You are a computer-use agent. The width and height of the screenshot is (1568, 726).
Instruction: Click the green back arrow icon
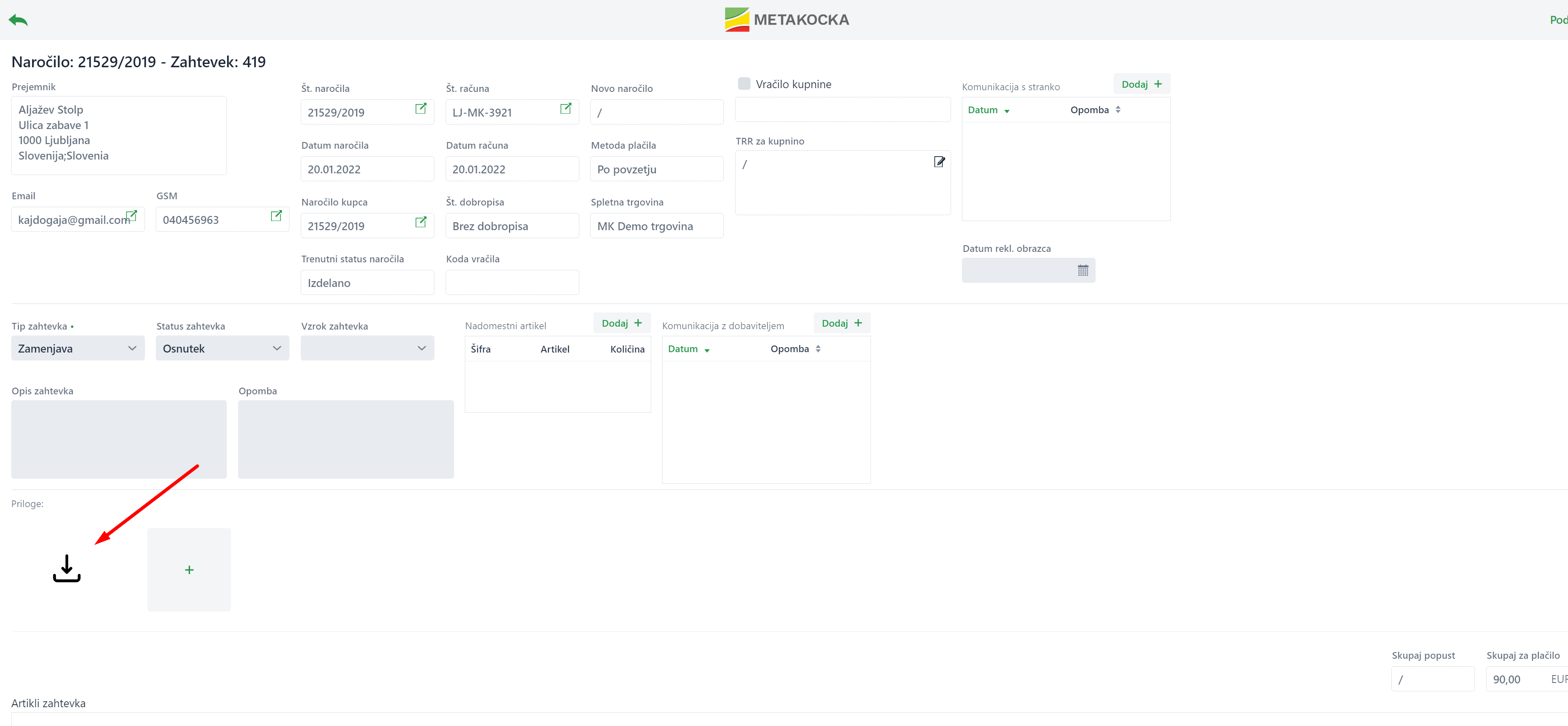(x=18, y=20)
